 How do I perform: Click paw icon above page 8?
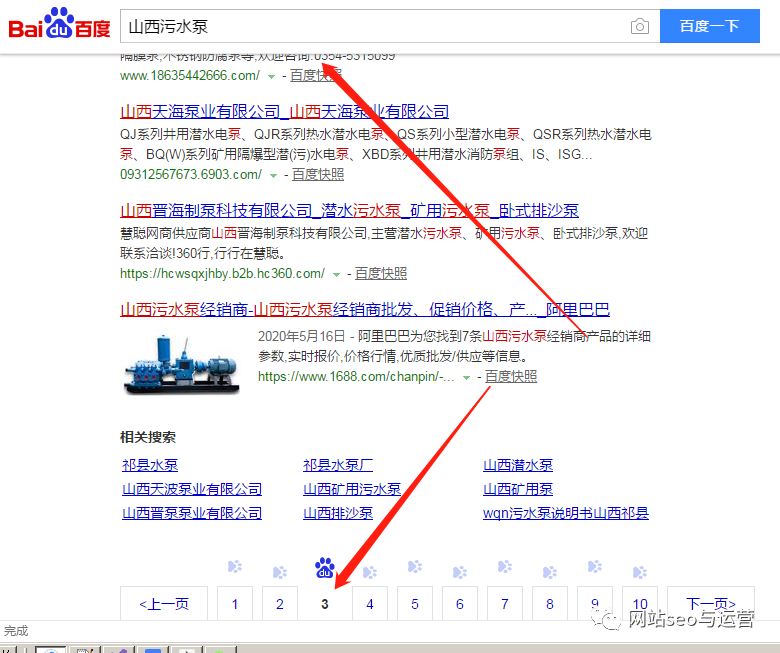coord(550,572)
